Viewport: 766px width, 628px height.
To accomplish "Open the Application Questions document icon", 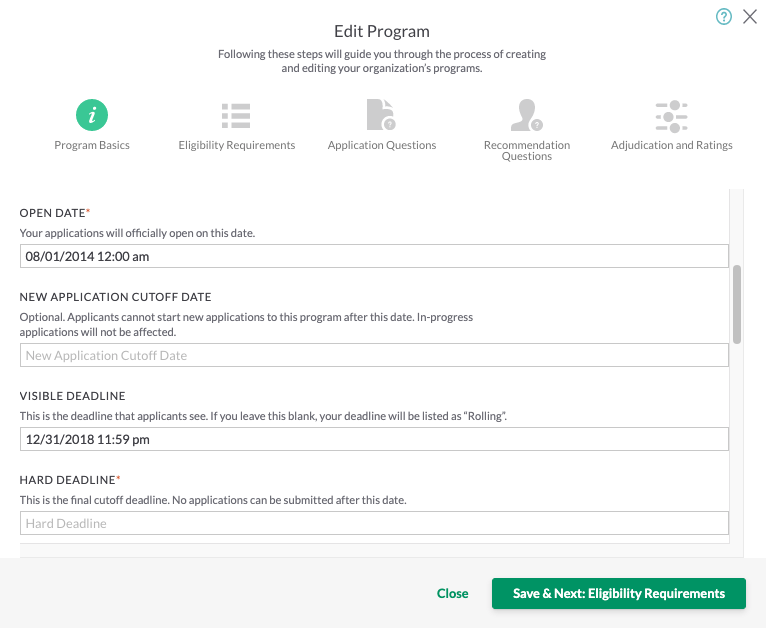I will [x=381, y=115].
